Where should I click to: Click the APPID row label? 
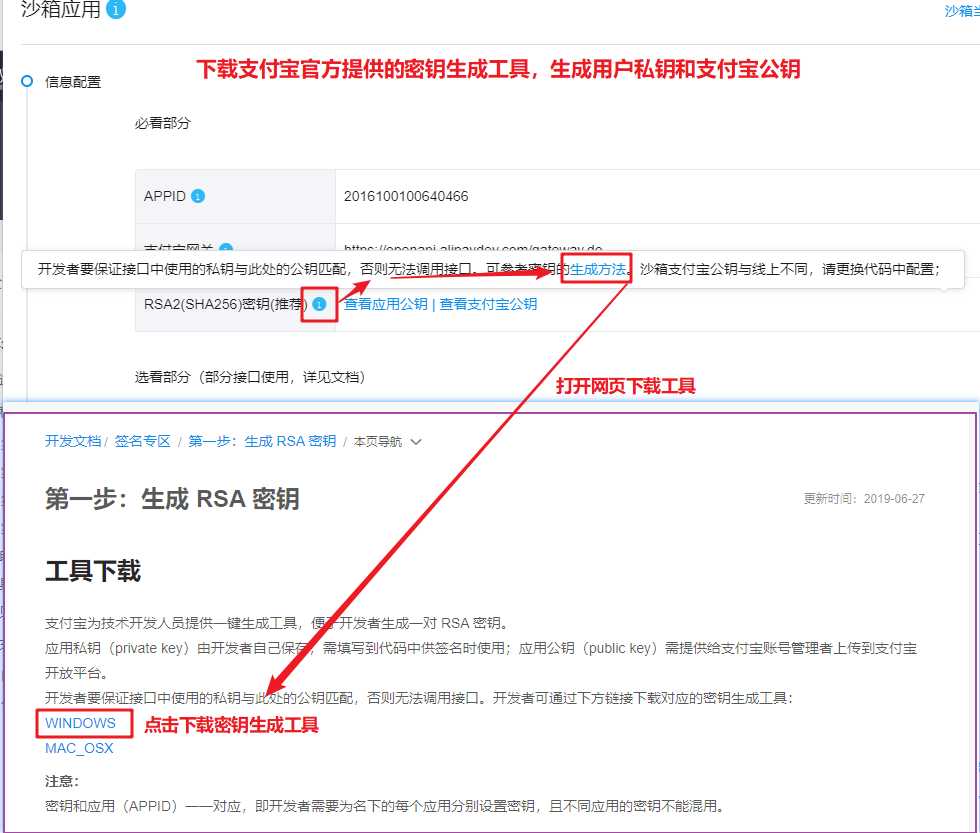(164, 196)
